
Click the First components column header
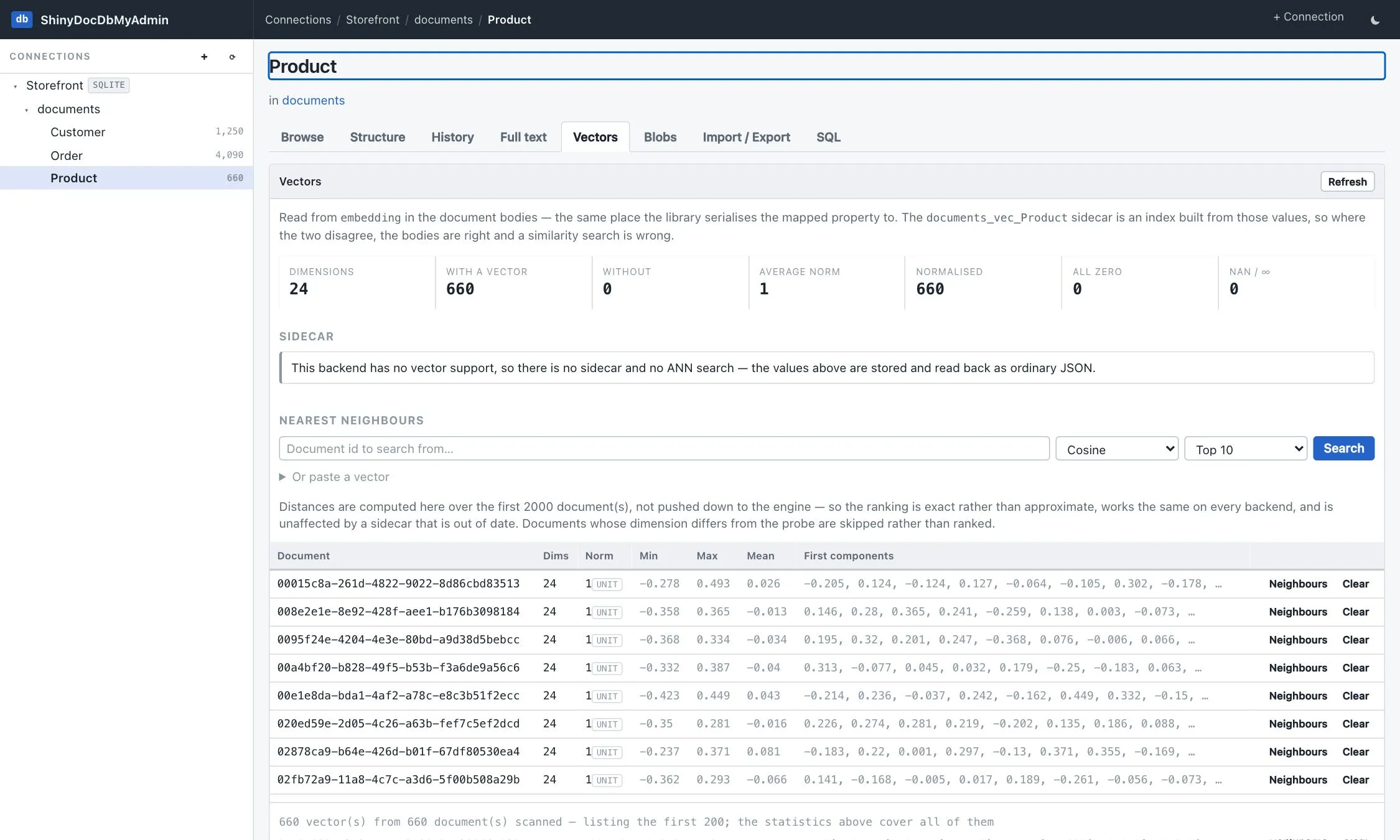point(849,556)
